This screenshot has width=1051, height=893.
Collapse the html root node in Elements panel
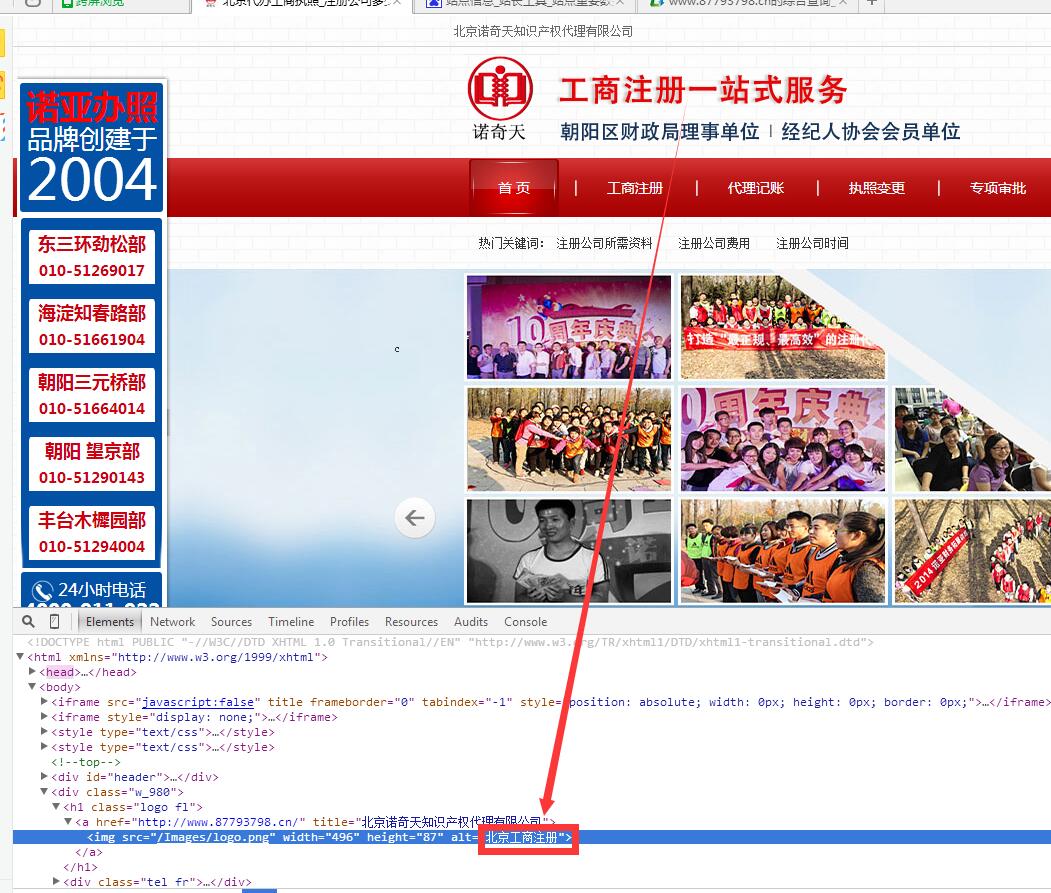[21, 657]
